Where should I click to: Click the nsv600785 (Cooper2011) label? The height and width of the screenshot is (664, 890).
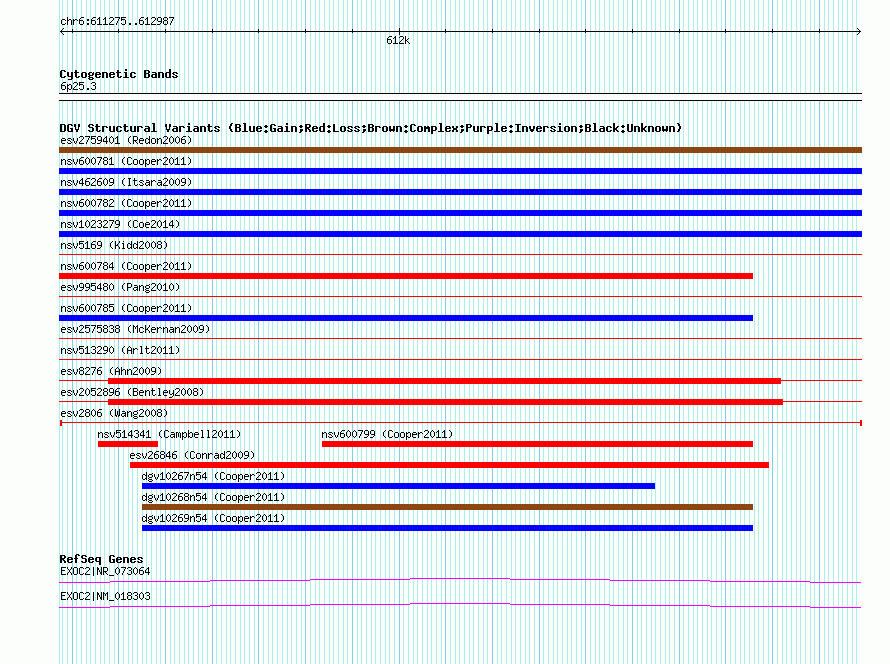pyautogui.click(x=126, y=308)
